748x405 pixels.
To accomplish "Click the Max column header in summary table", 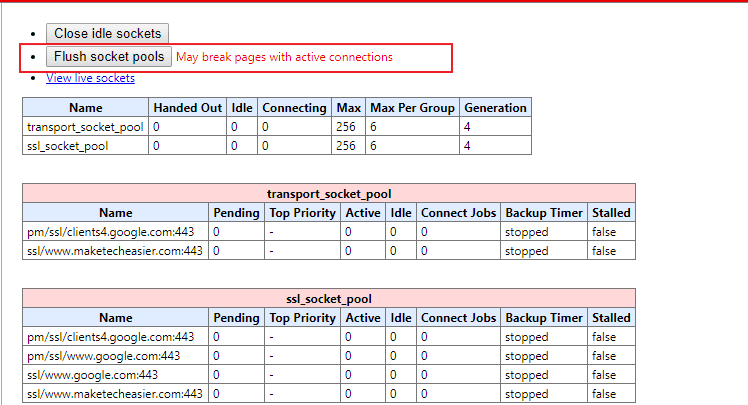I will (348, 108).
